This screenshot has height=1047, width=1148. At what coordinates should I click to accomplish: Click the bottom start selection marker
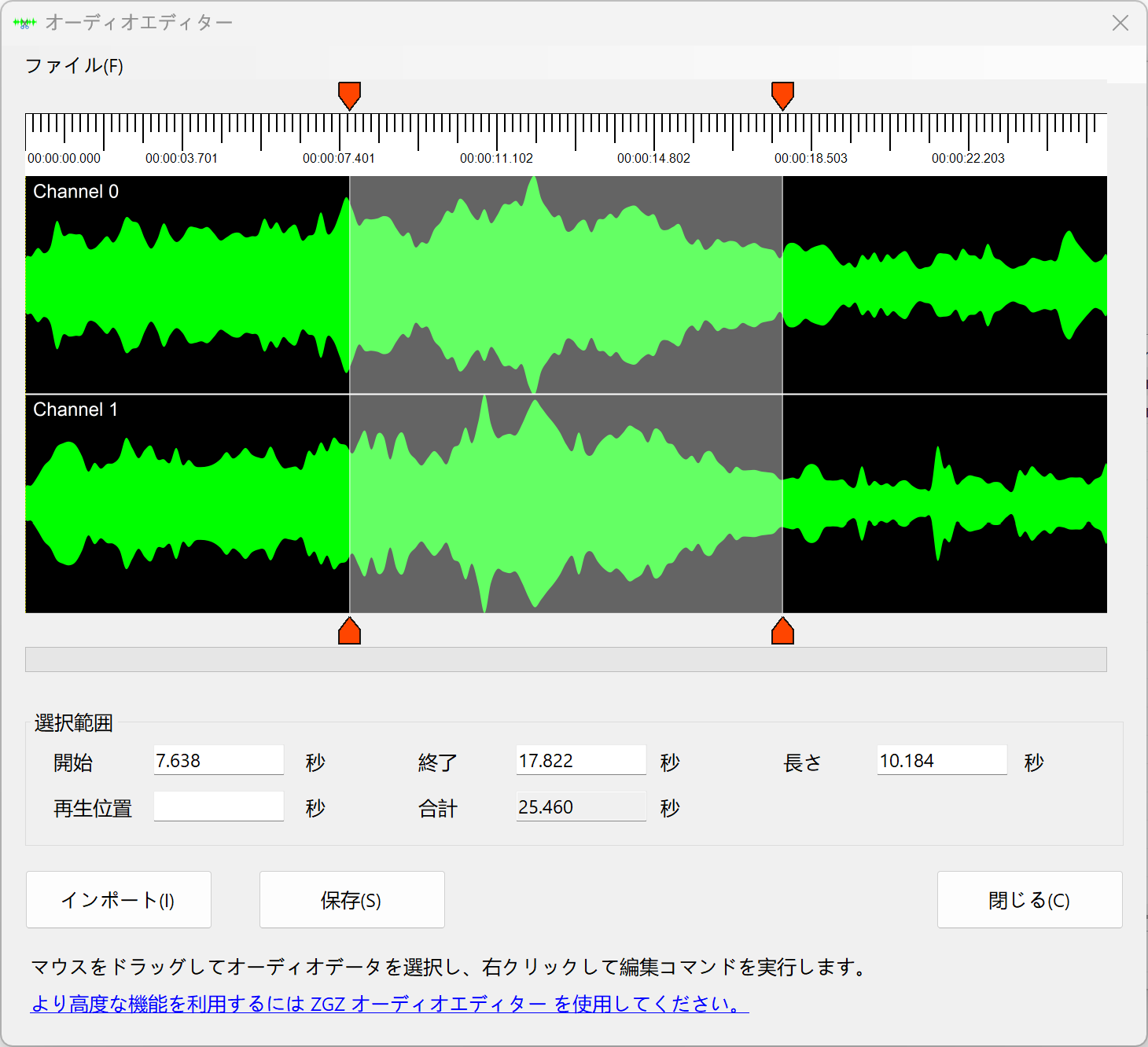pyautogui.click(x=349, y=630)
